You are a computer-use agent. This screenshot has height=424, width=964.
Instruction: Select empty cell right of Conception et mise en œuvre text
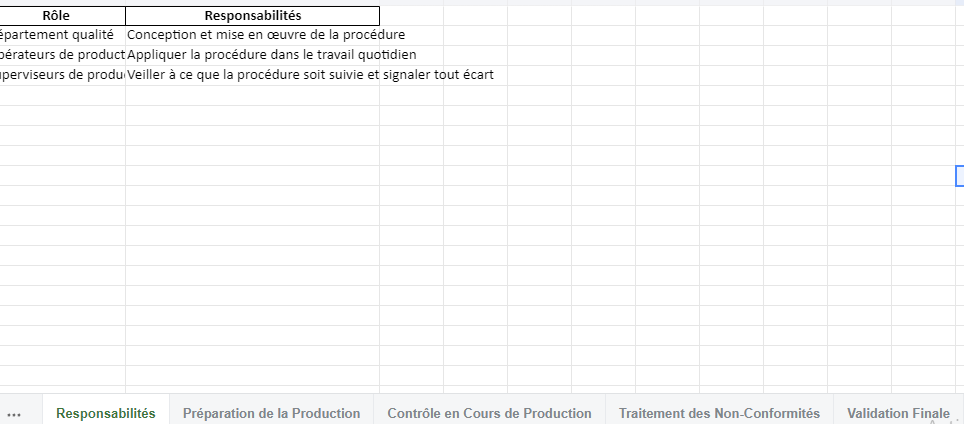tap(475, 35)
